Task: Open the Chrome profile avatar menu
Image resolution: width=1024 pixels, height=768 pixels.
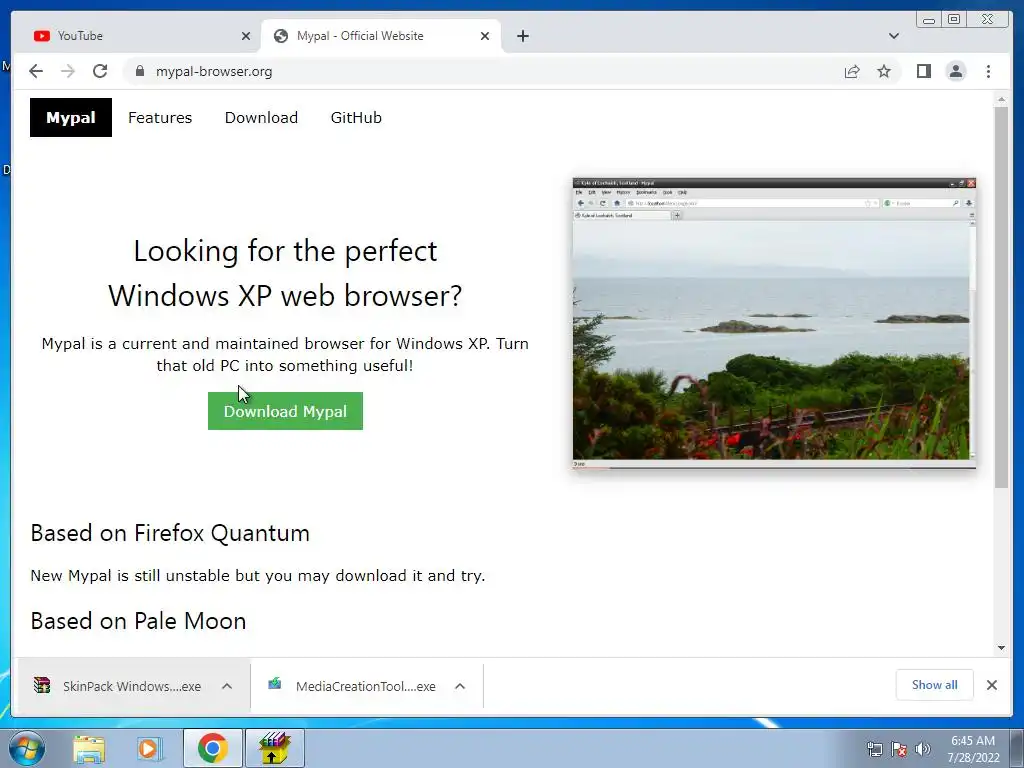Action: point(956,71)
